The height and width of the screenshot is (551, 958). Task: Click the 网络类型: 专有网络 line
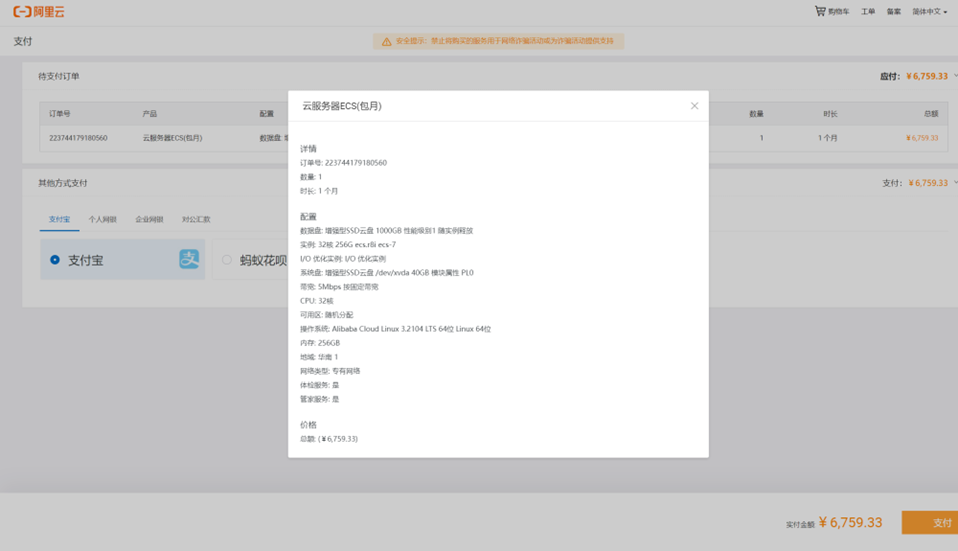pos(330,371)
